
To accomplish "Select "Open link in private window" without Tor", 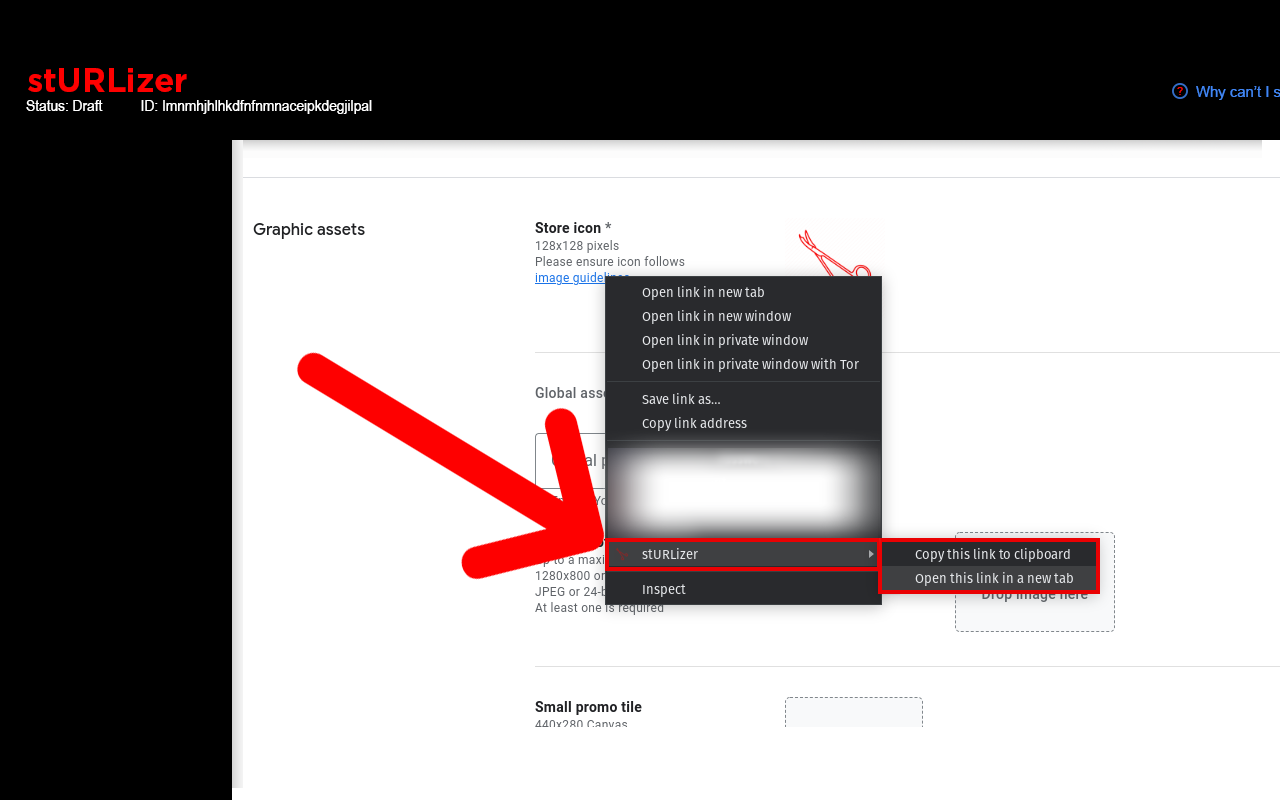I will (x=744, y=340).
